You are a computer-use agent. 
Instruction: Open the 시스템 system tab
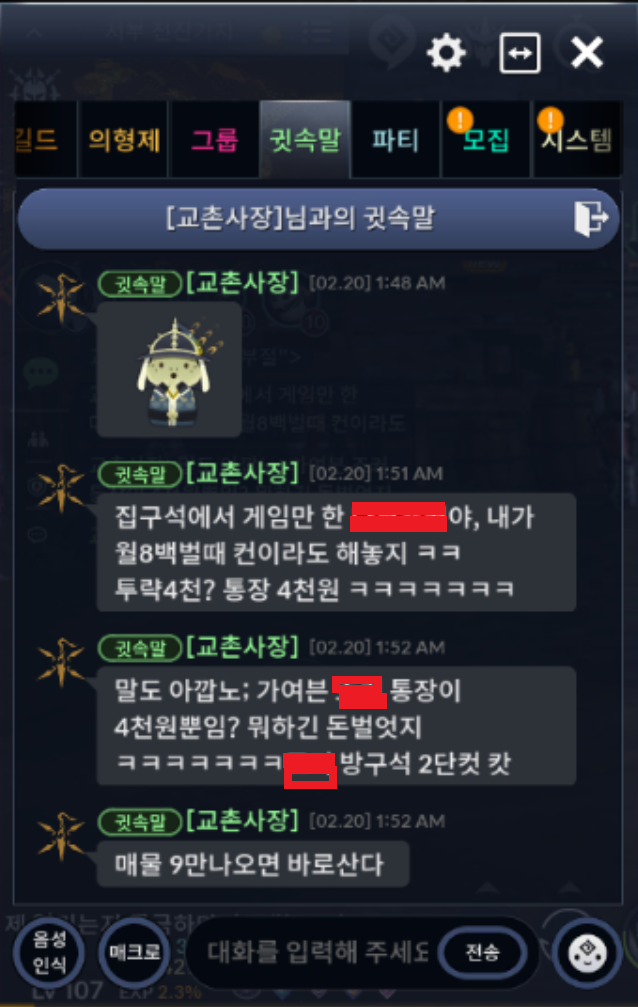577,139
